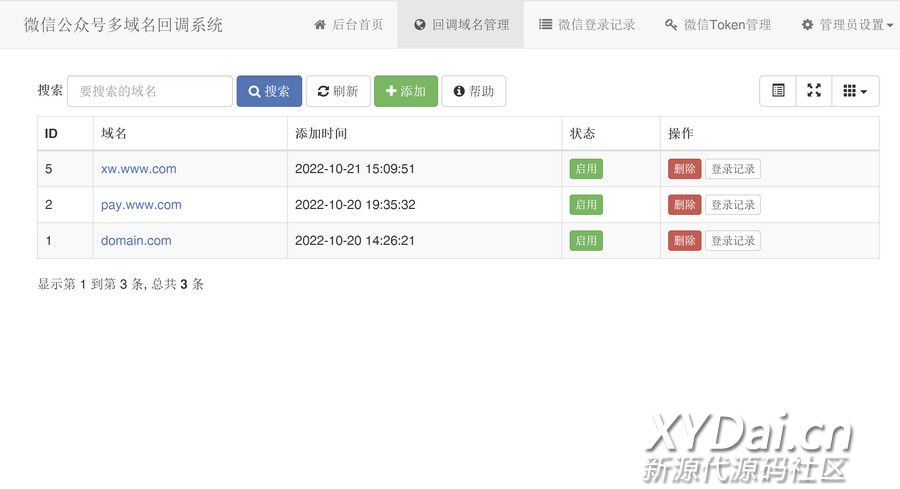900x489 pixels.
Task: Toggle 启用 status for pay.www.com
Action: pos(586,205)
